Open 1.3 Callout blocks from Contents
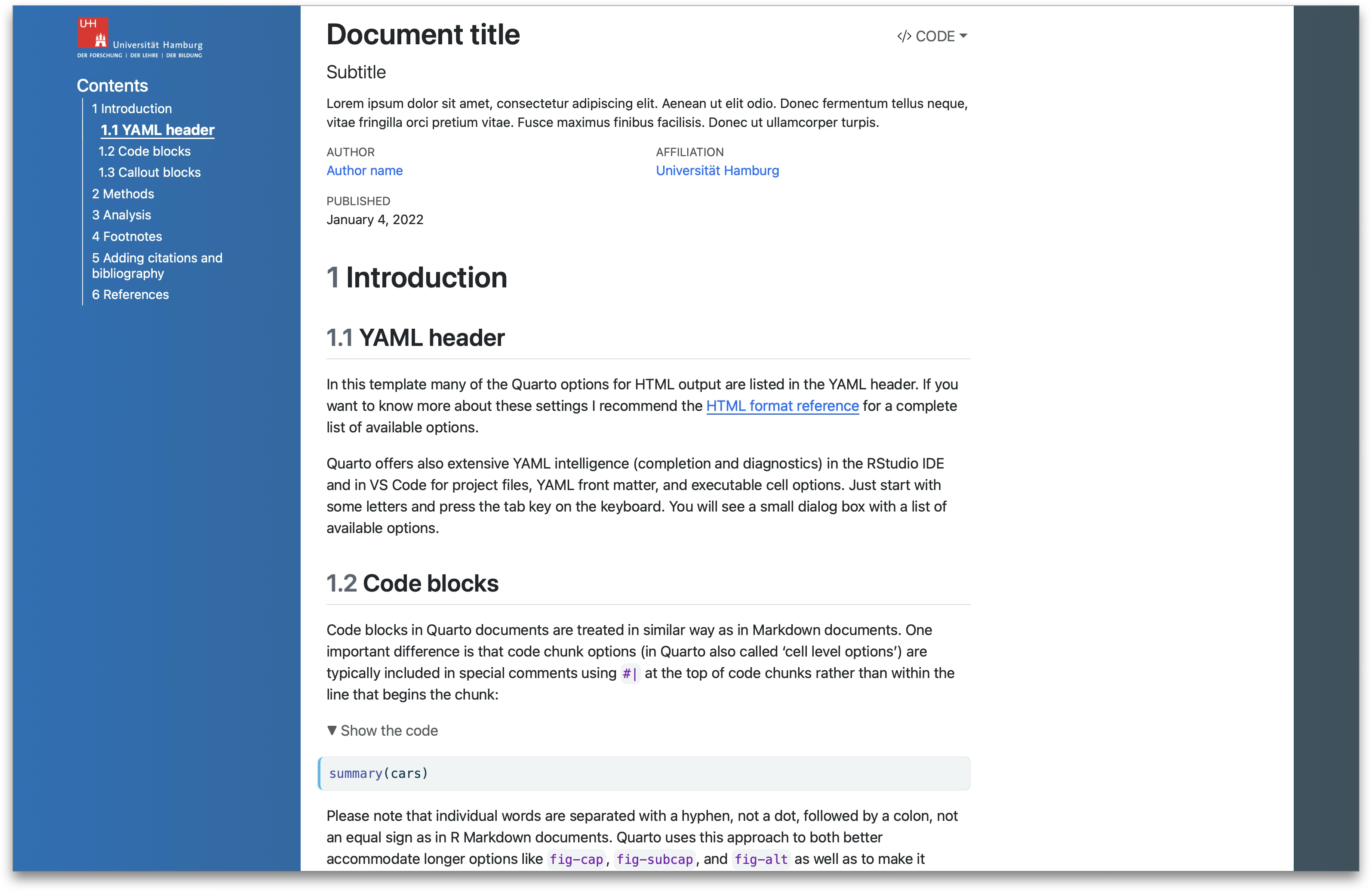 point(149,172)
